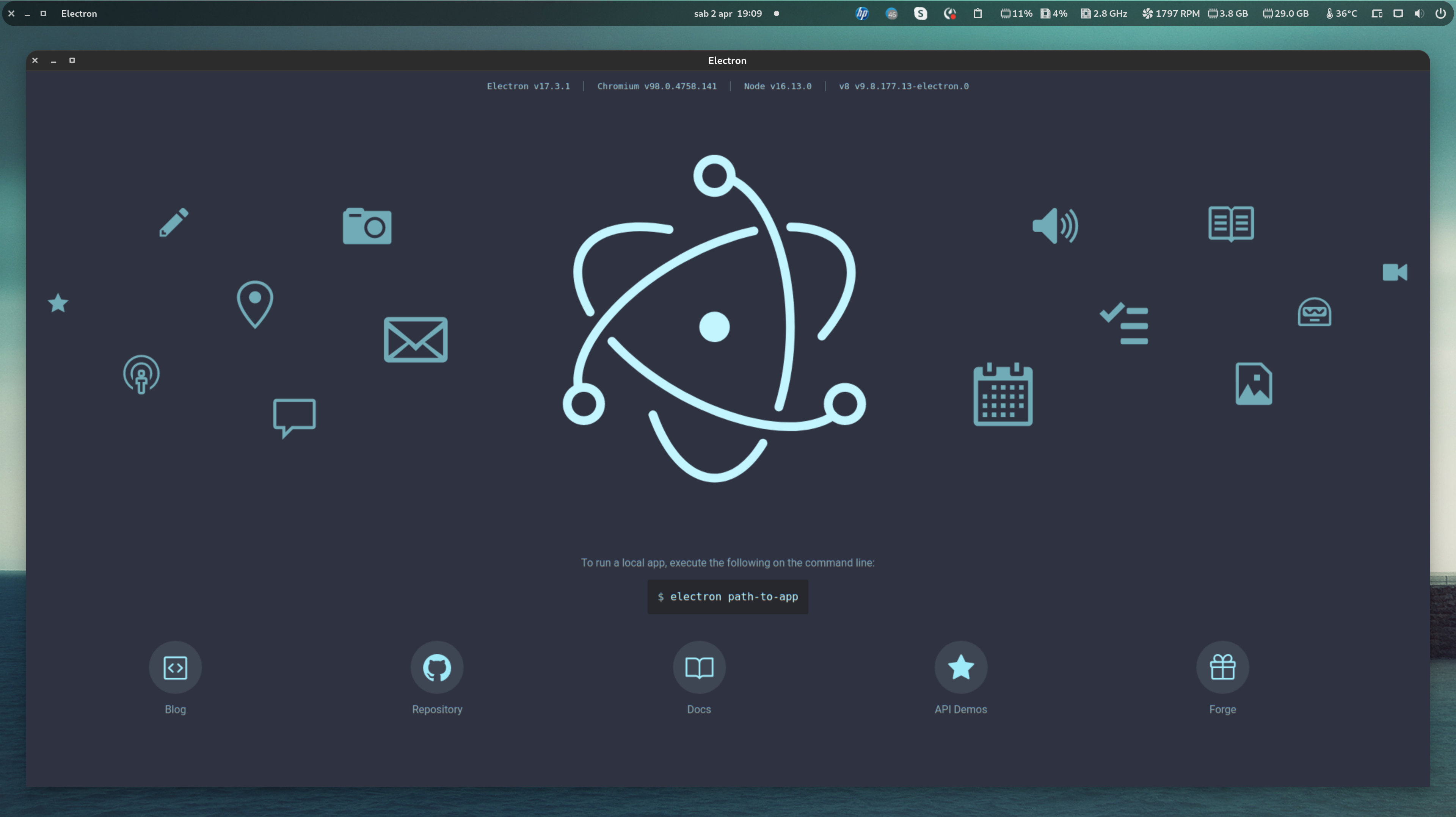Screen dimensions: 1456x817
Task: Click the envelope mail icon
Action: coord(416,340)
